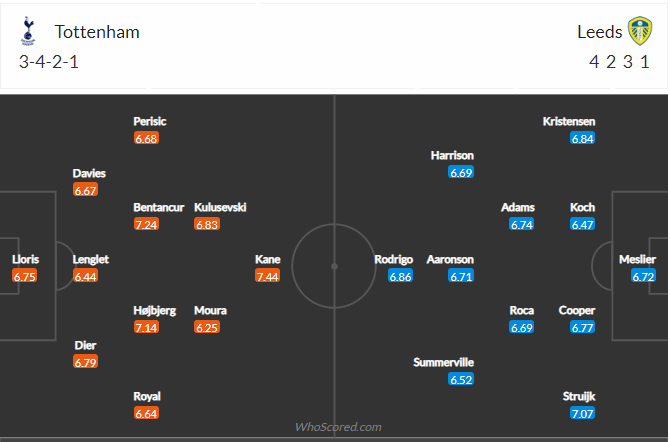The width and height of the screenshot is (670, 442).
Task: Click the 3-4-2-1 formation text
Action: click(x=49, y=62)
